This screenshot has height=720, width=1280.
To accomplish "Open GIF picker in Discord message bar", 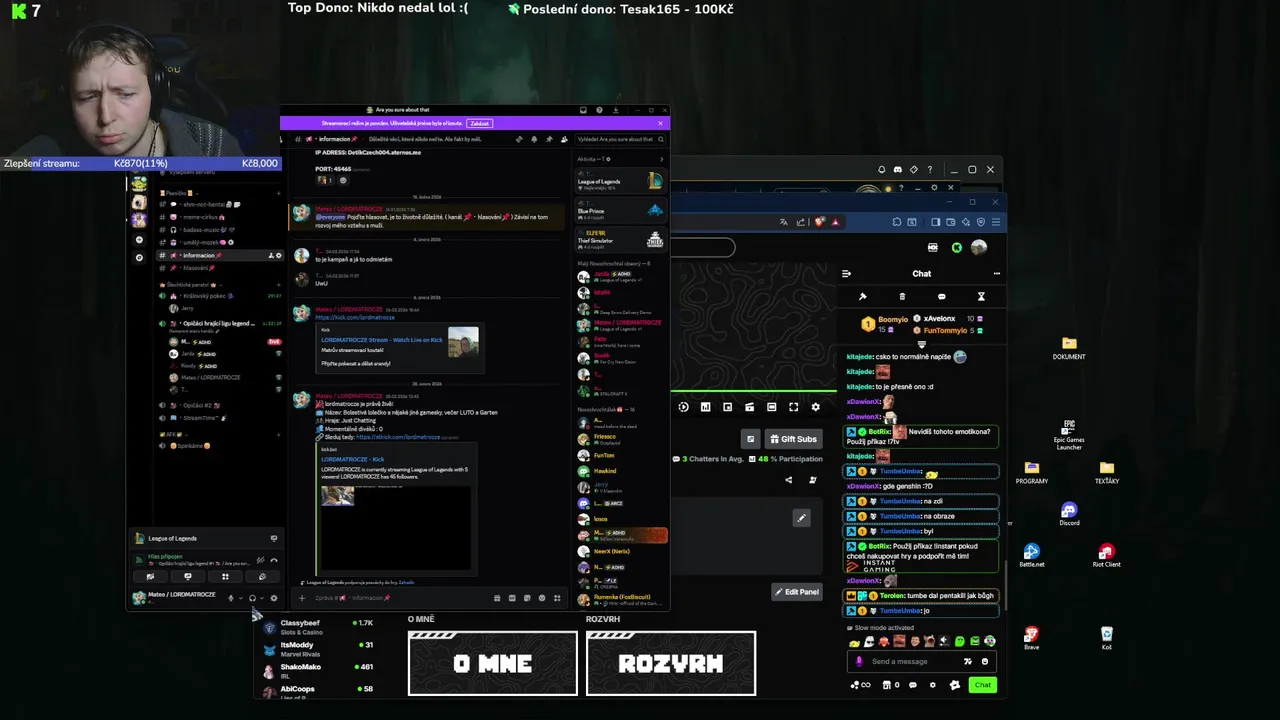I will pyautogui.click(x=512, y=598).
